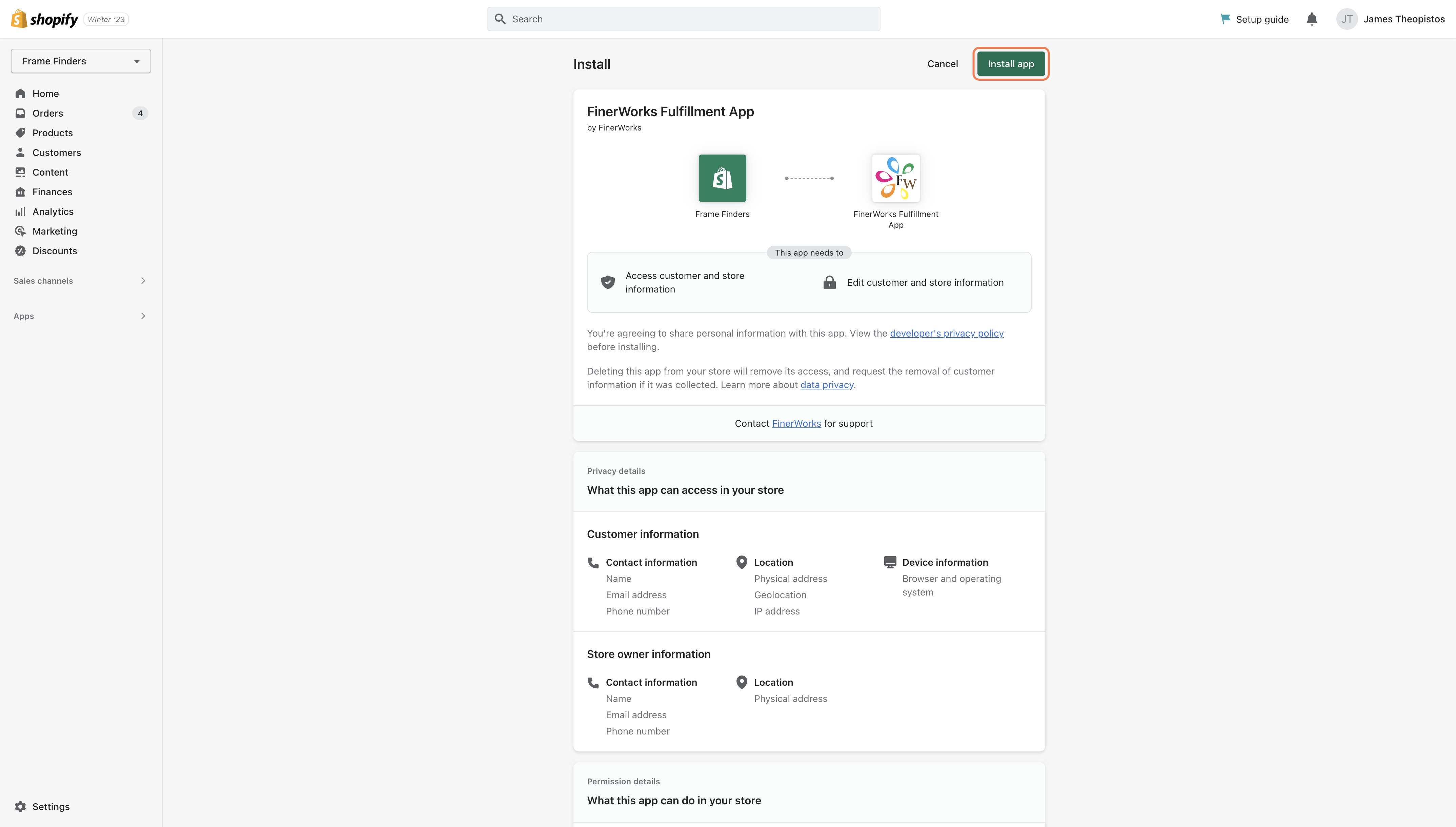This screenshot has height=827, width=1456.
Task: Open the notifications bell
Action: 1312,19
